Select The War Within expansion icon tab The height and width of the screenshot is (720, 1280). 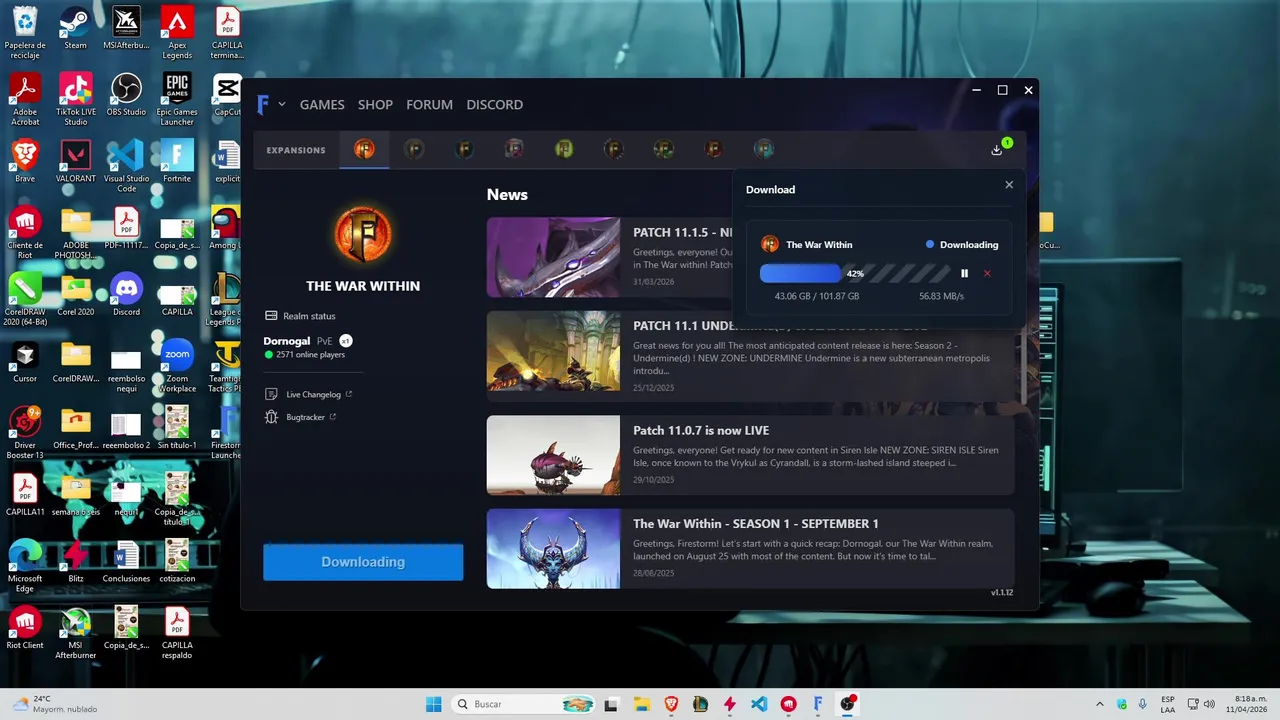pyautogui.click(x=364, y=149)
